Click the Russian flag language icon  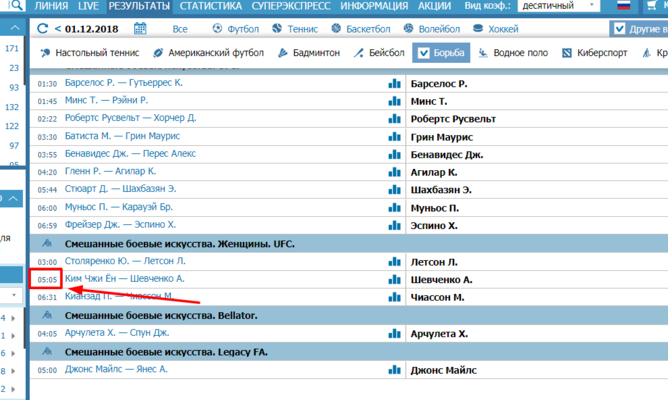624,6
